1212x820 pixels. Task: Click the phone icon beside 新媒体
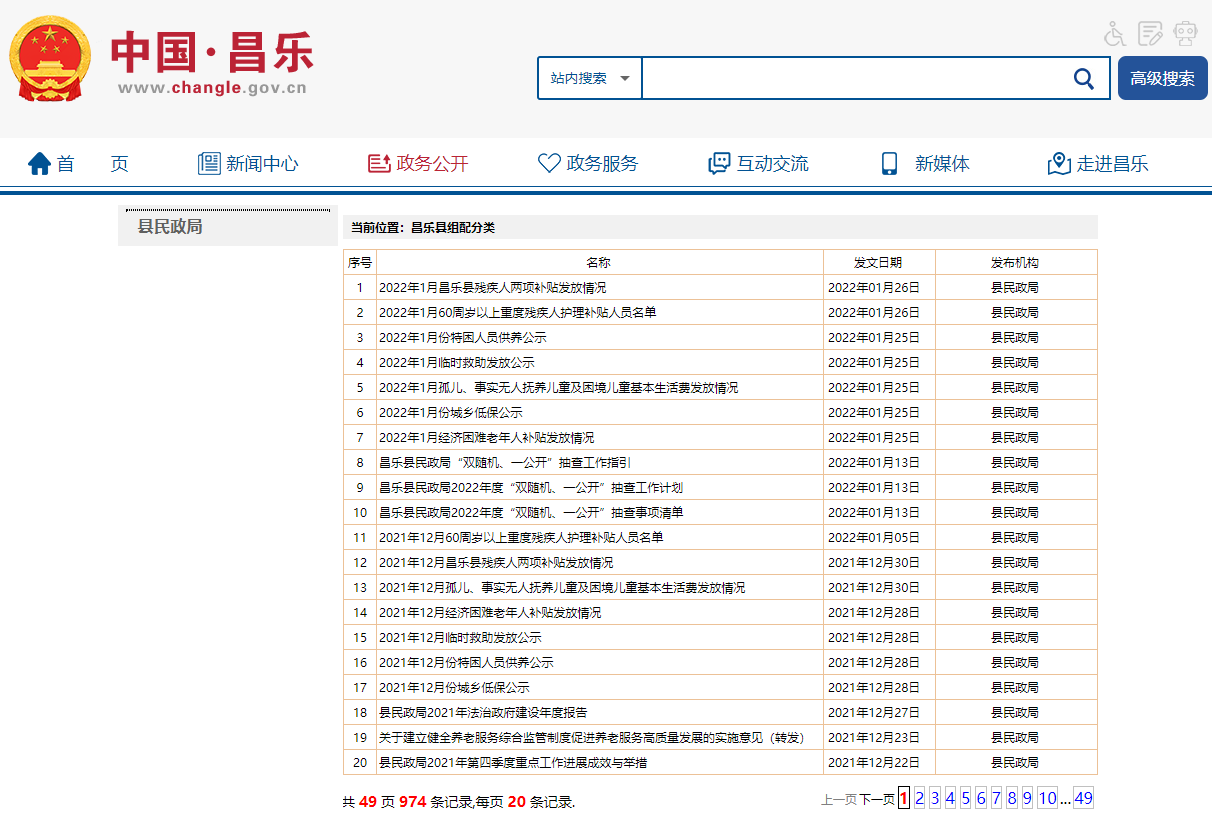click(889, 164)
